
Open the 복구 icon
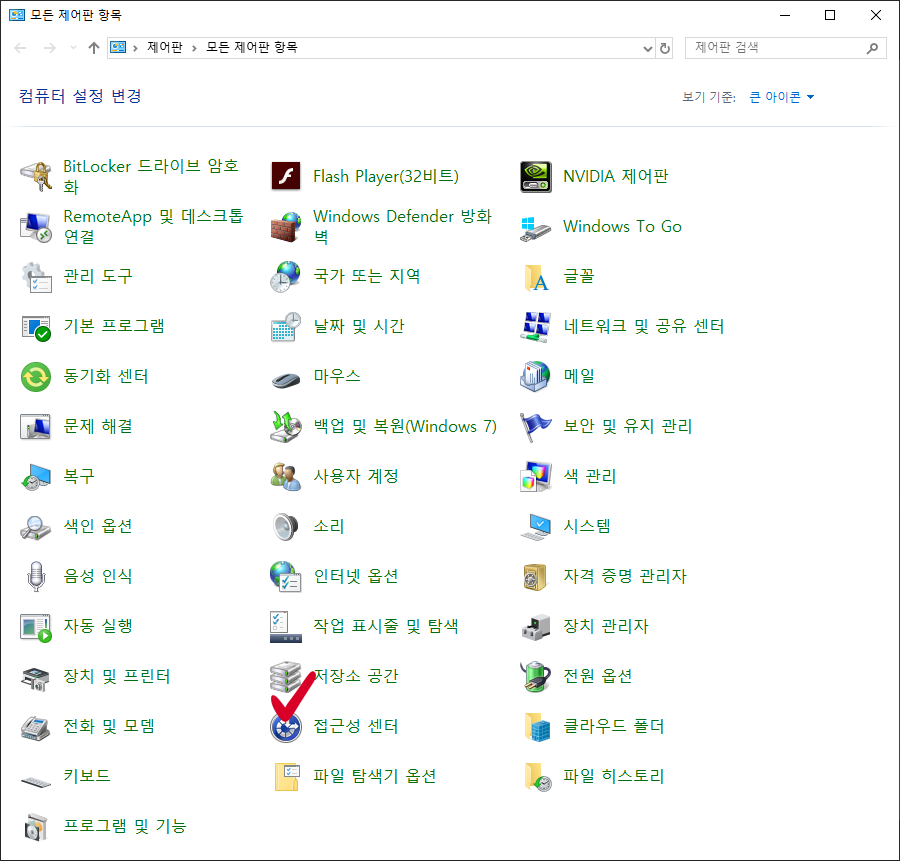pyautogui.click(x=36, y=476)
